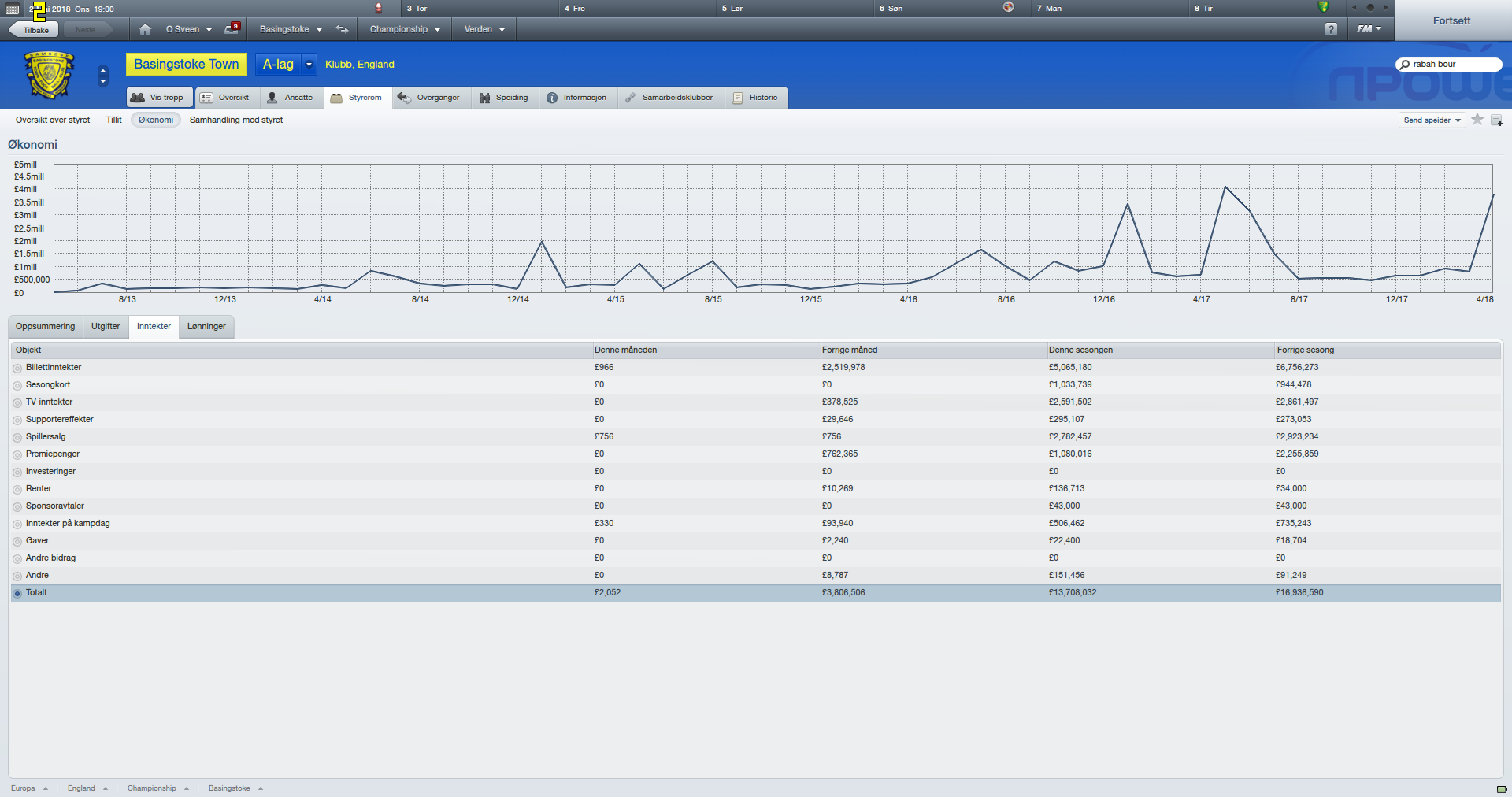The height and width of the screenshot is (797, 1512).
Task: Move calendar forward with right arrow
Action: [1386, 7]
